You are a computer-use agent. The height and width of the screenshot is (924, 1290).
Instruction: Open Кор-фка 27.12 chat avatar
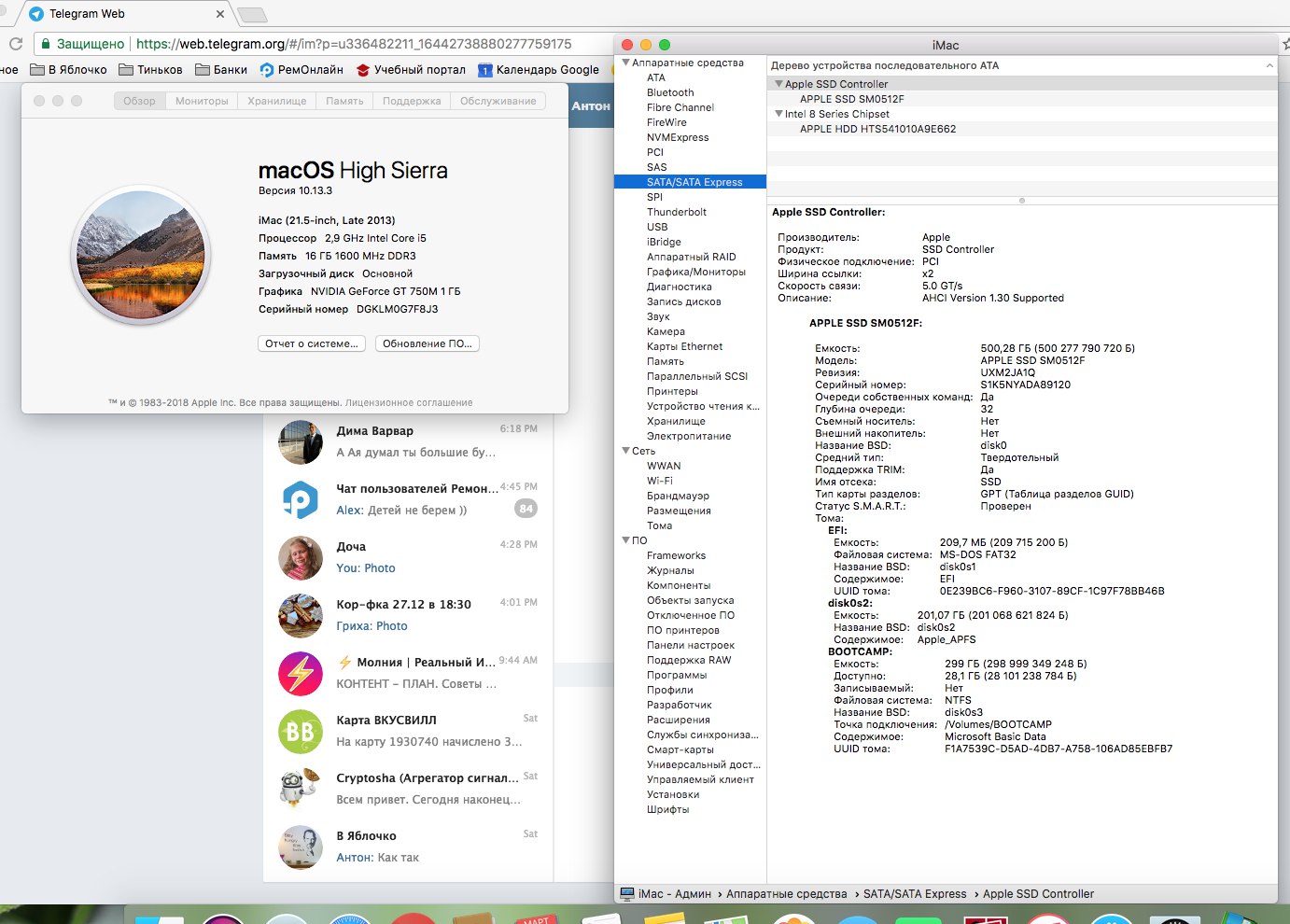point(301,616)
